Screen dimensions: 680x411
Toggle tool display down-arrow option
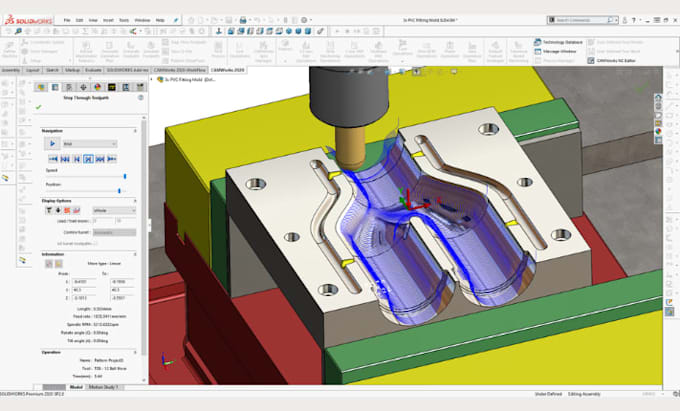[58, 210]
